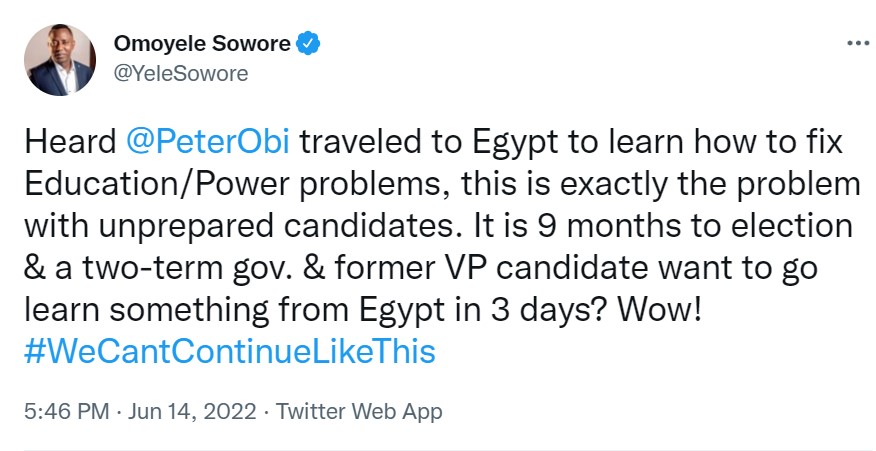Click the words 'how to fix' in the tweet
876x451 pixels.
[768, 143]
